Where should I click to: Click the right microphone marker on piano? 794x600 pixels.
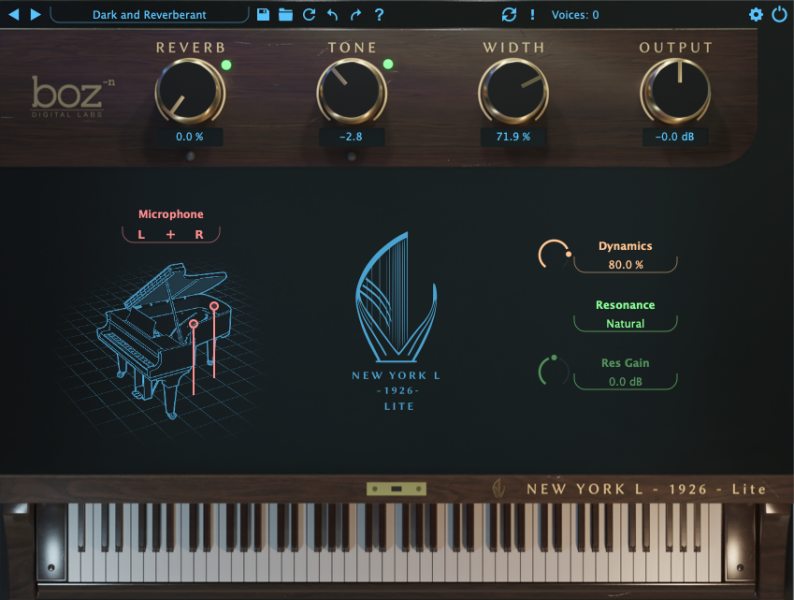pos(214,306)
